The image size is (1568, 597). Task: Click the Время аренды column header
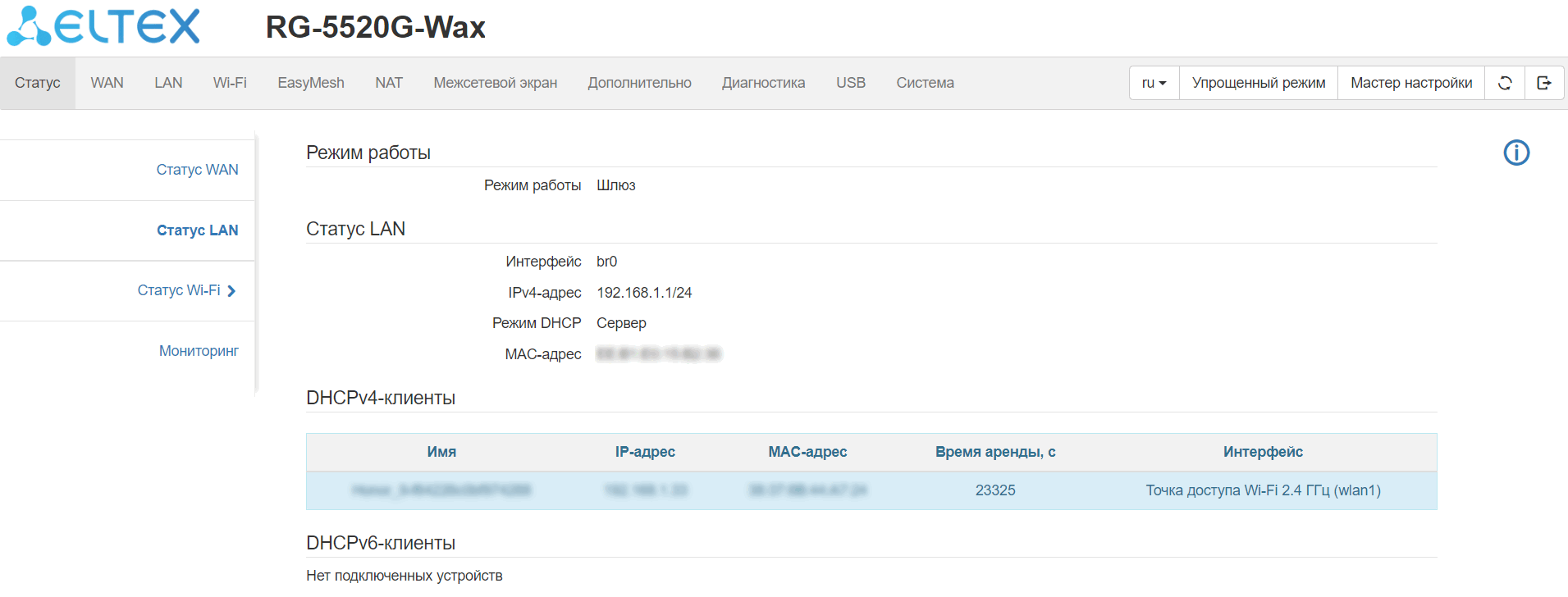tap(995, 452)
